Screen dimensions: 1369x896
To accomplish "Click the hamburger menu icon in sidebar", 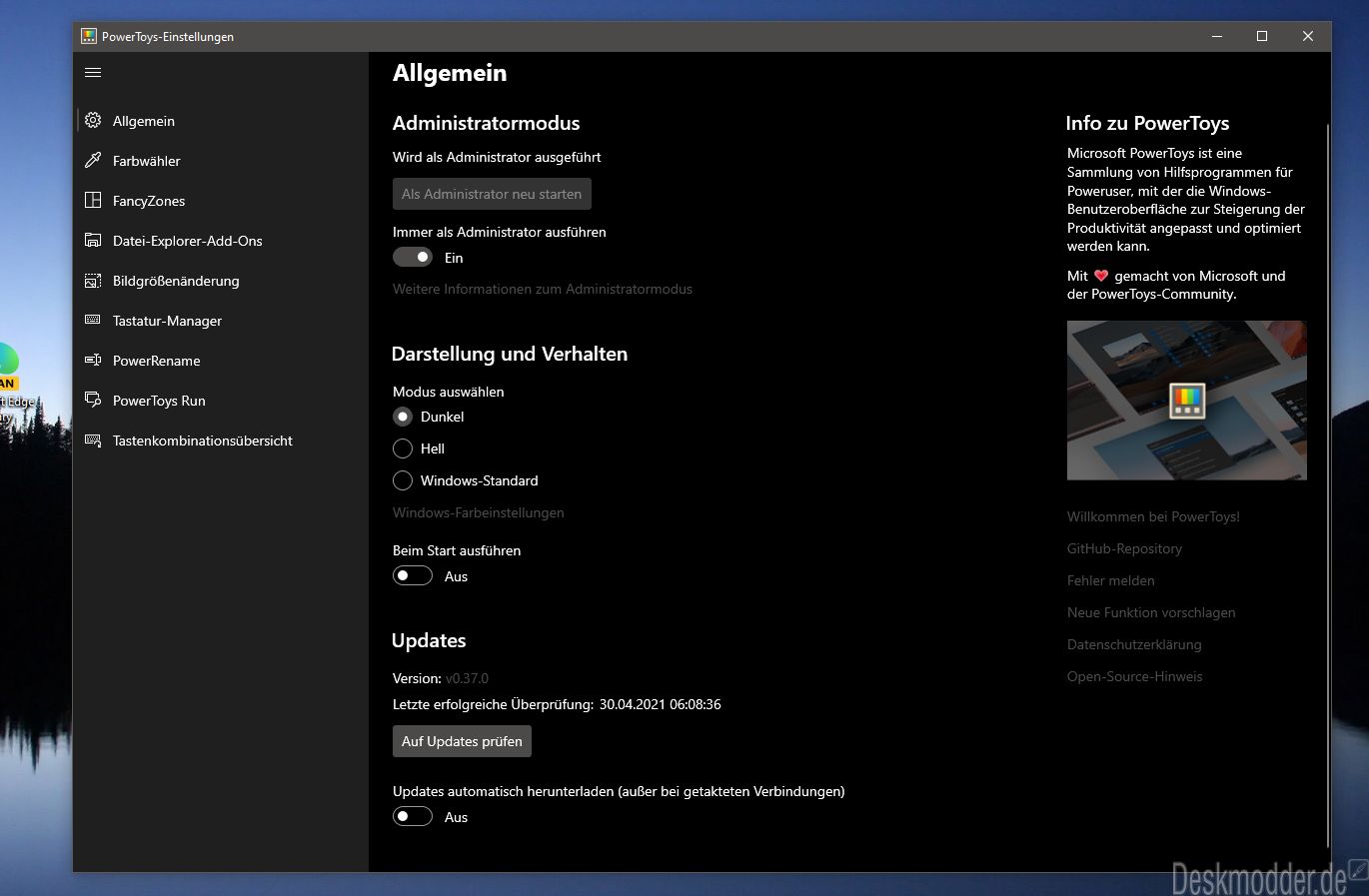I will click(93, 72).
